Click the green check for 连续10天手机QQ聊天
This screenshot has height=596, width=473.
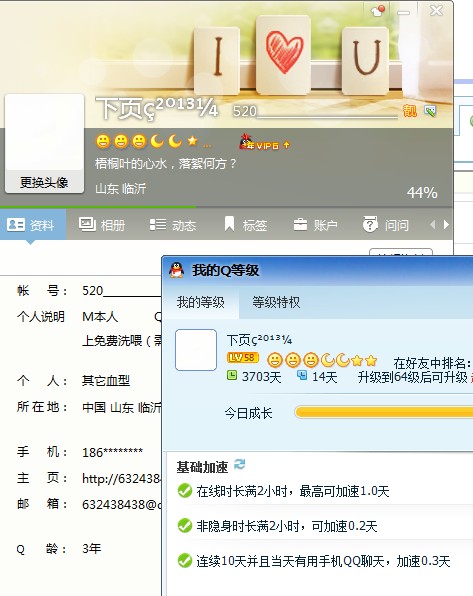[185, 561]
